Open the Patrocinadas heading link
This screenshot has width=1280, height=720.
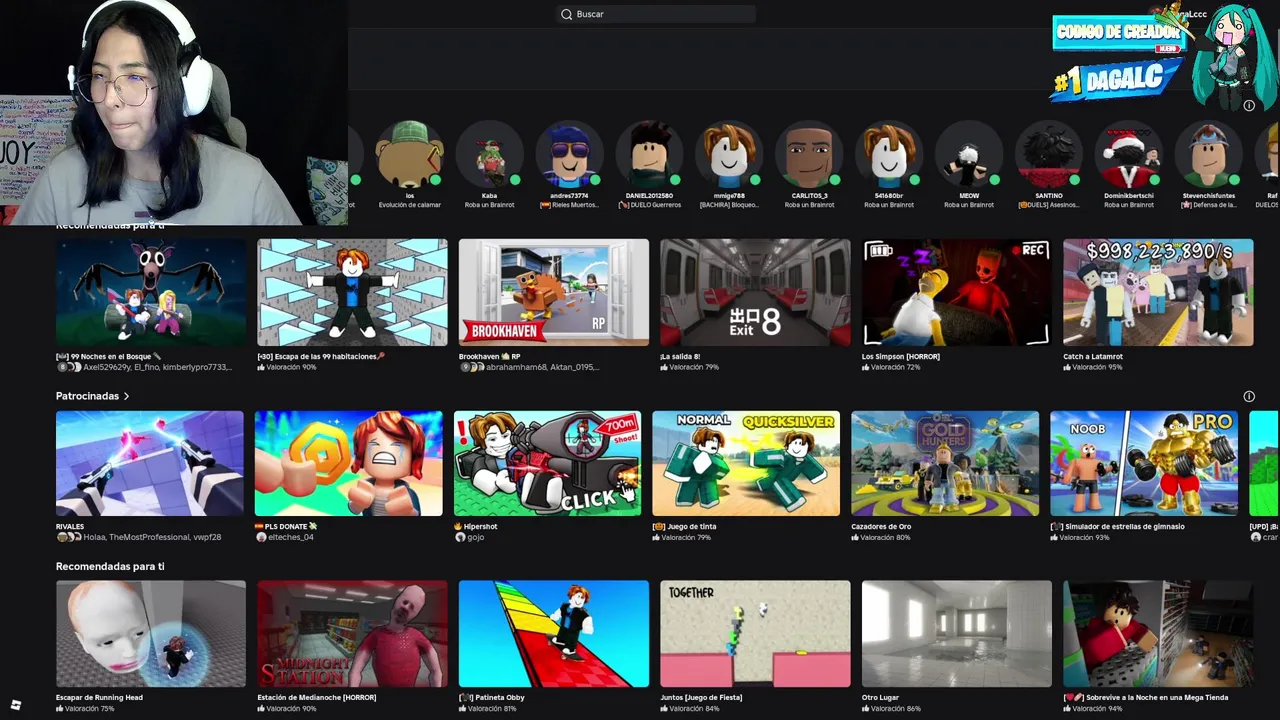(x=87, y=396)
